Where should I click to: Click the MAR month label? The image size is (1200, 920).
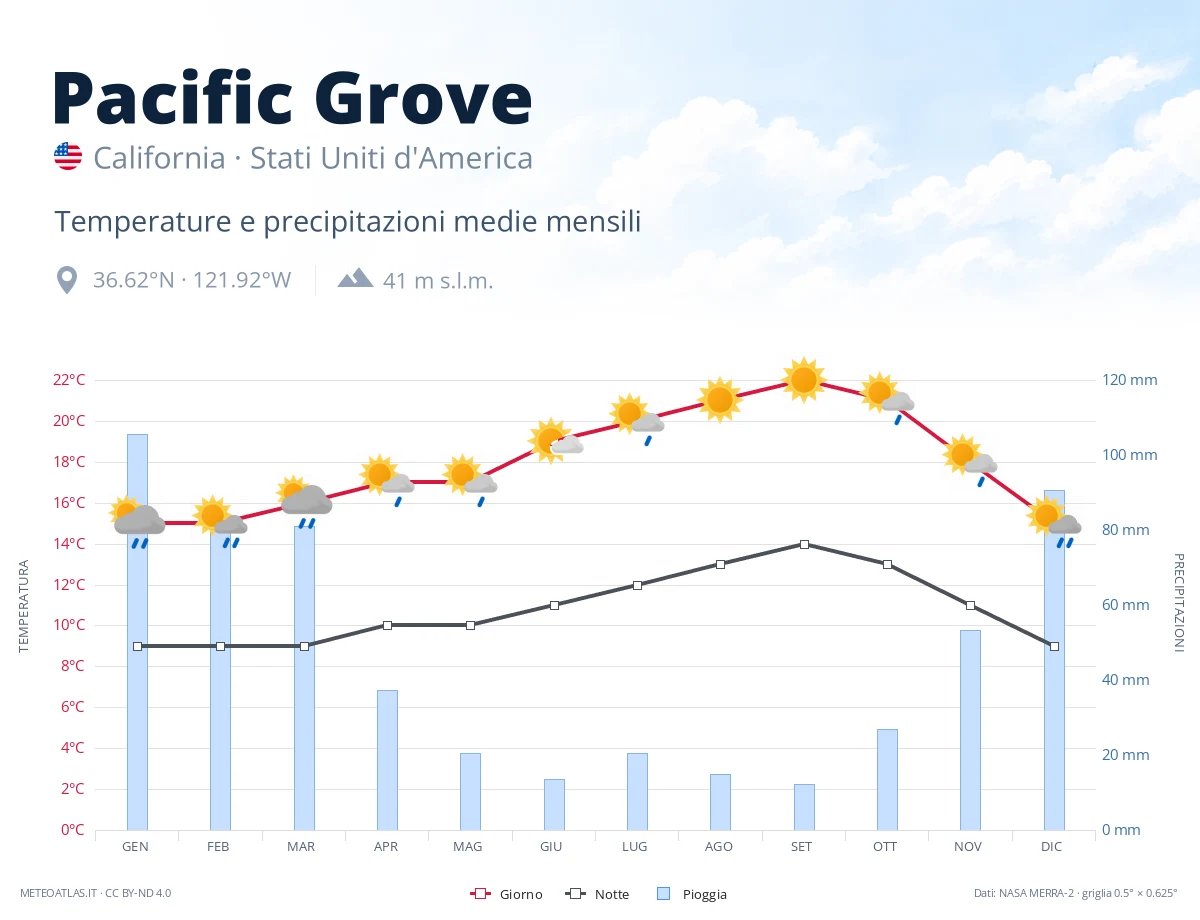(301, 847)
